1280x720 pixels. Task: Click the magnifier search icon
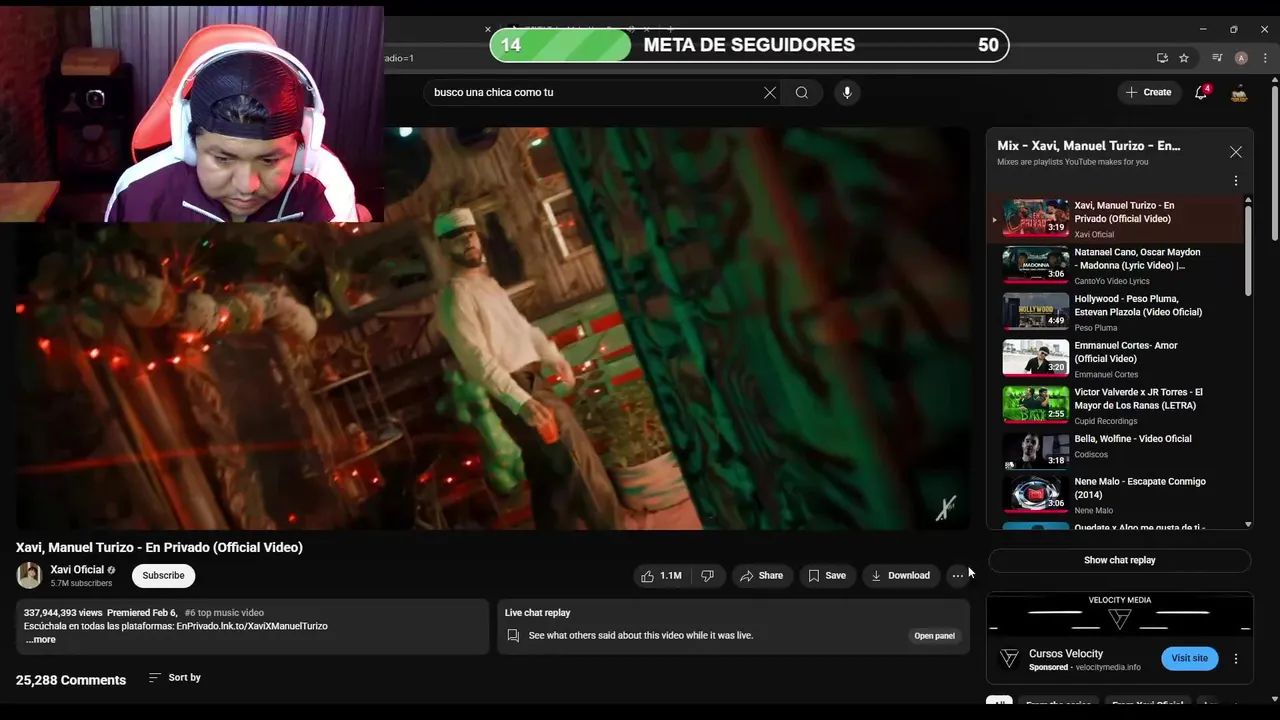802,92
